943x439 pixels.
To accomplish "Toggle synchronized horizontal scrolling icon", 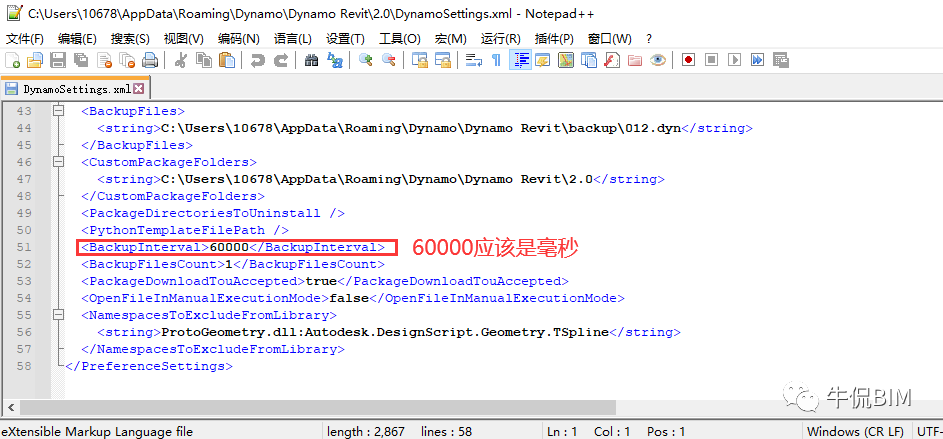I will point(443,60).
